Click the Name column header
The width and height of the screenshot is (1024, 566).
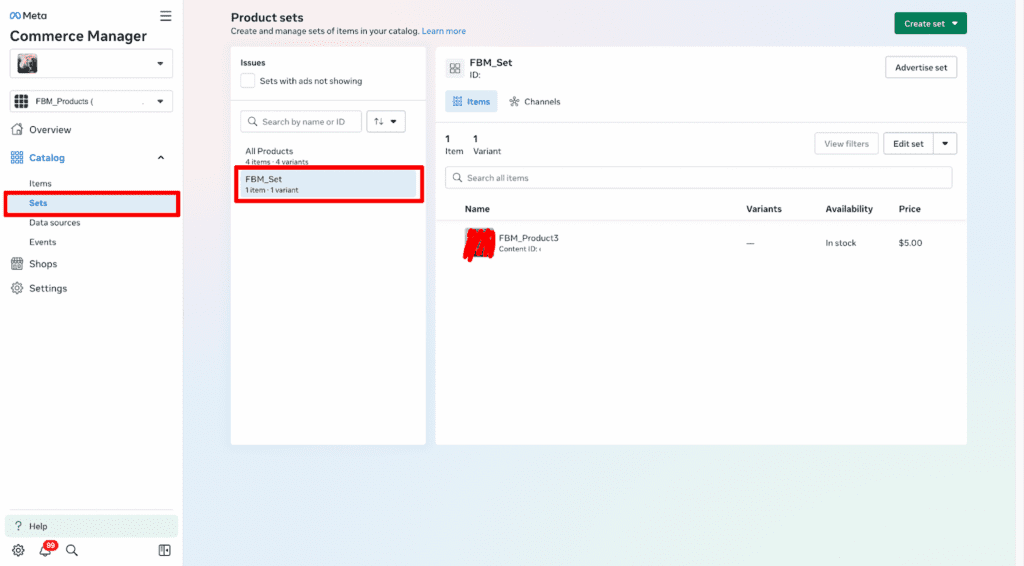point(477,209)
